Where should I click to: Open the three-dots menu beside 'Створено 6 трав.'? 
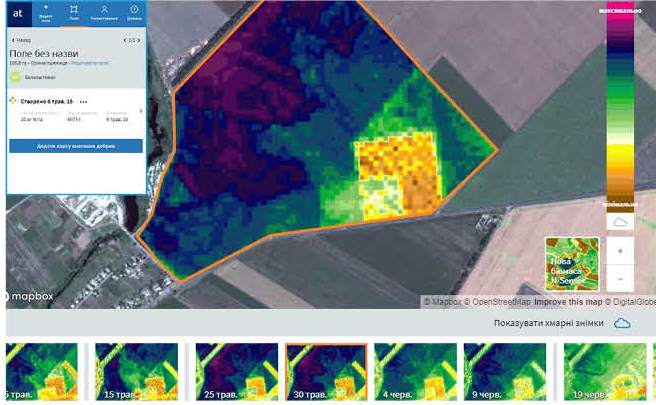click(x=83, y=101)
